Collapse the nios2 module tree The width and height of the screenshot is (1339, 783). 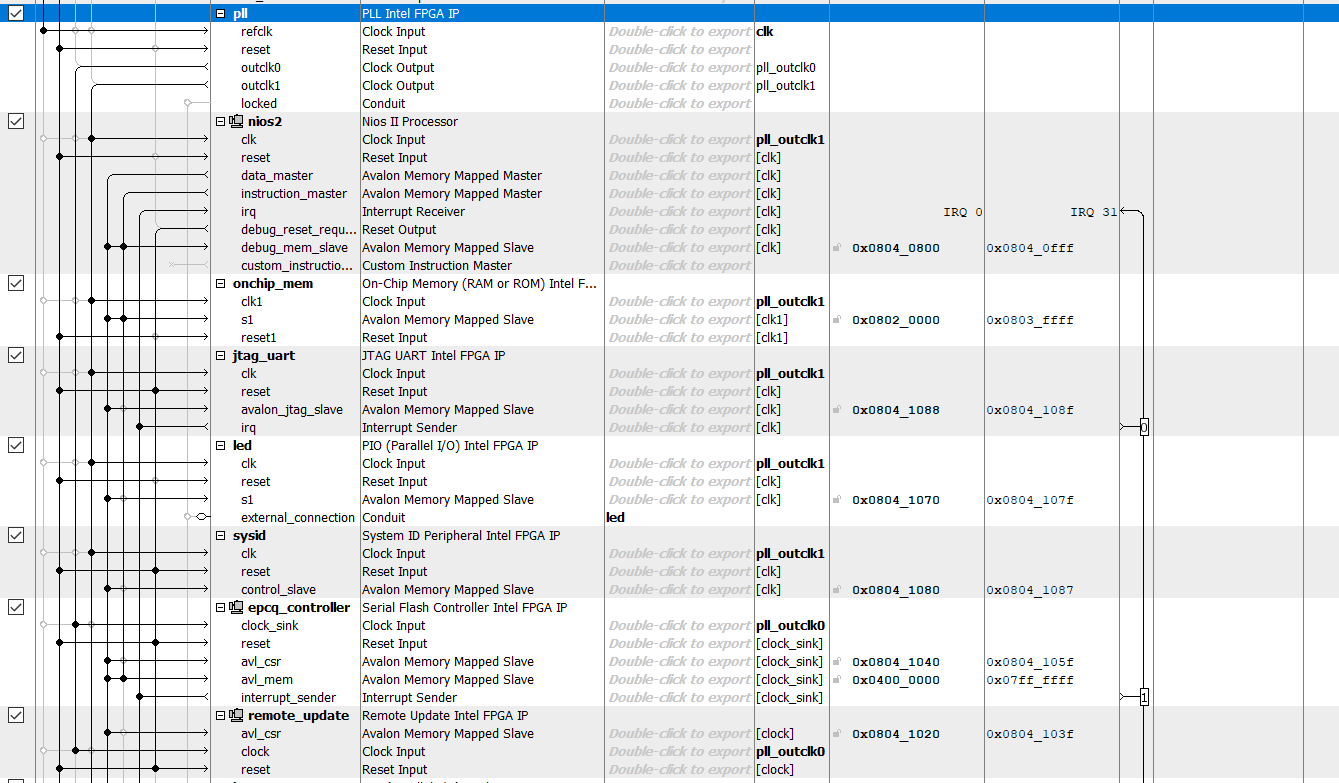pyautogui.click(x=219, y=121)
